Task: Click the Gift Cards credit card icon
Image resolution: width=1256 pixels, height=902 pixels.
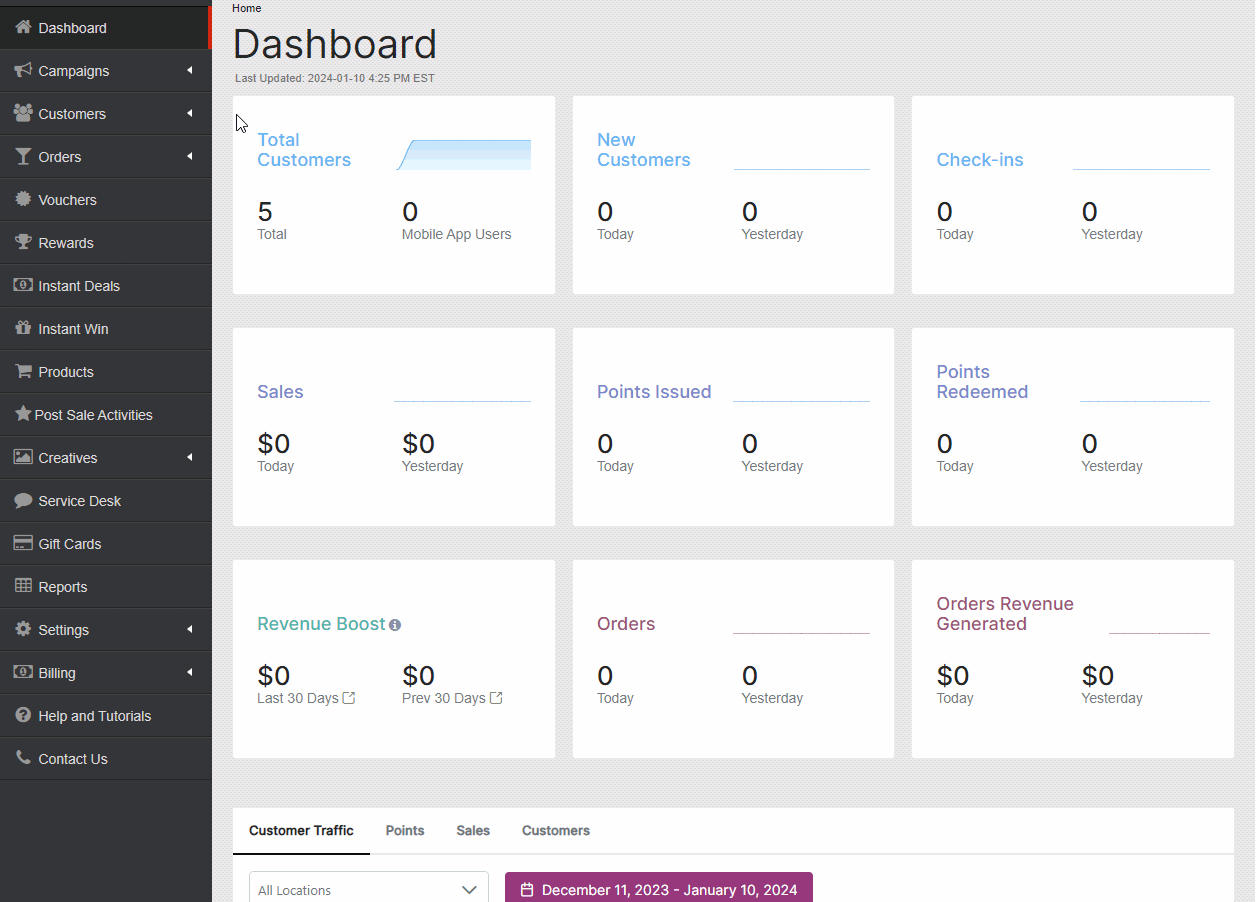Action: point(23,543)
